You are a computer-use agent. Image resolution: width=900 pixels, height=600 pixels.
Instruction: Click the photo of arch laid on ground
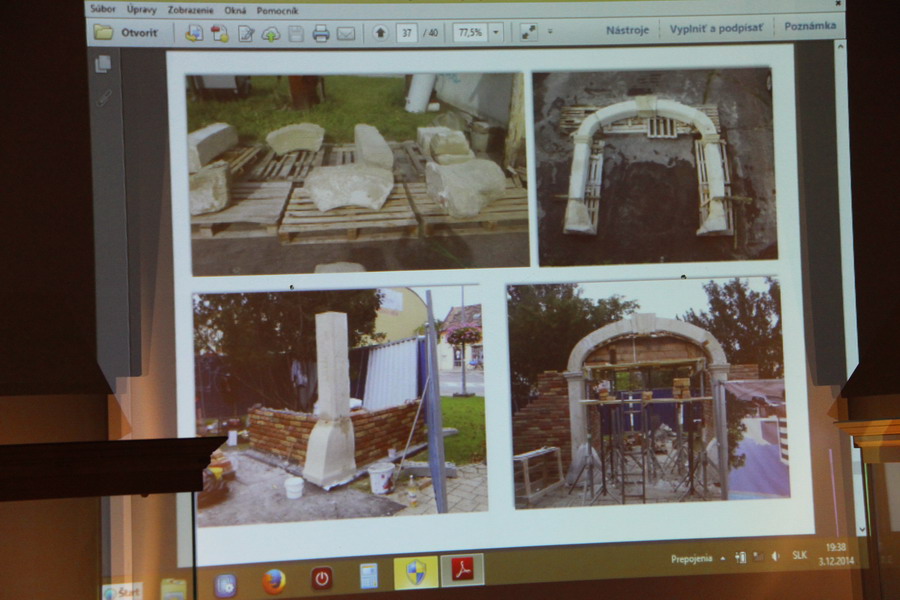point(654,167)
